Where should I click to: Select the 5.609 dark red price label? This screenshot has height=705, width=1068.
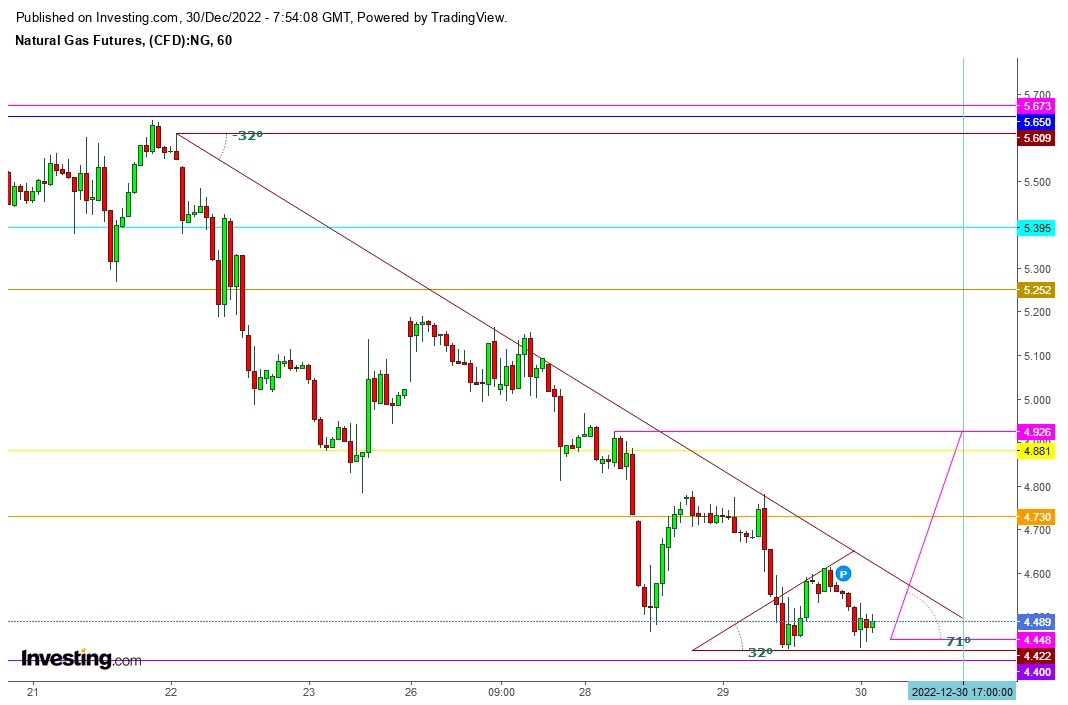point(1036,138)
